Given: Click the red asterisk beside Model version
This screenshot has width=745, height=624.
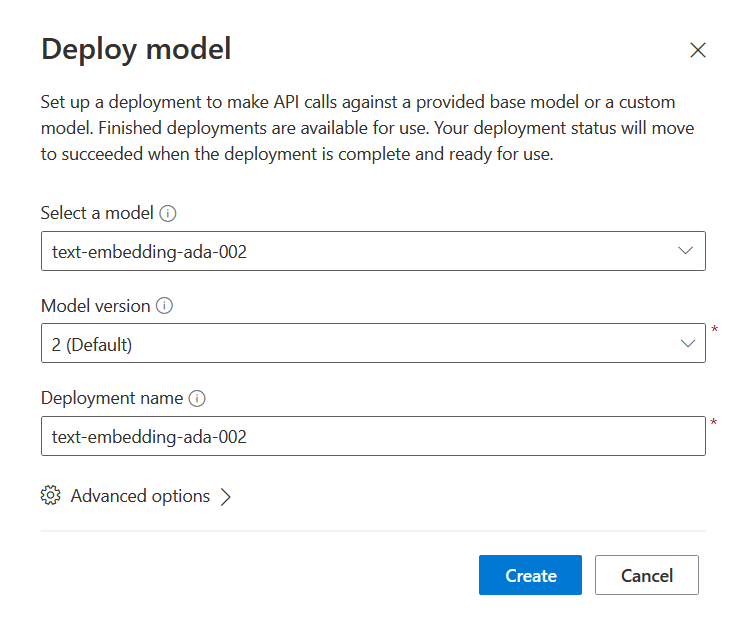Looking at the screenshot, I should click(x=713, y=330).
